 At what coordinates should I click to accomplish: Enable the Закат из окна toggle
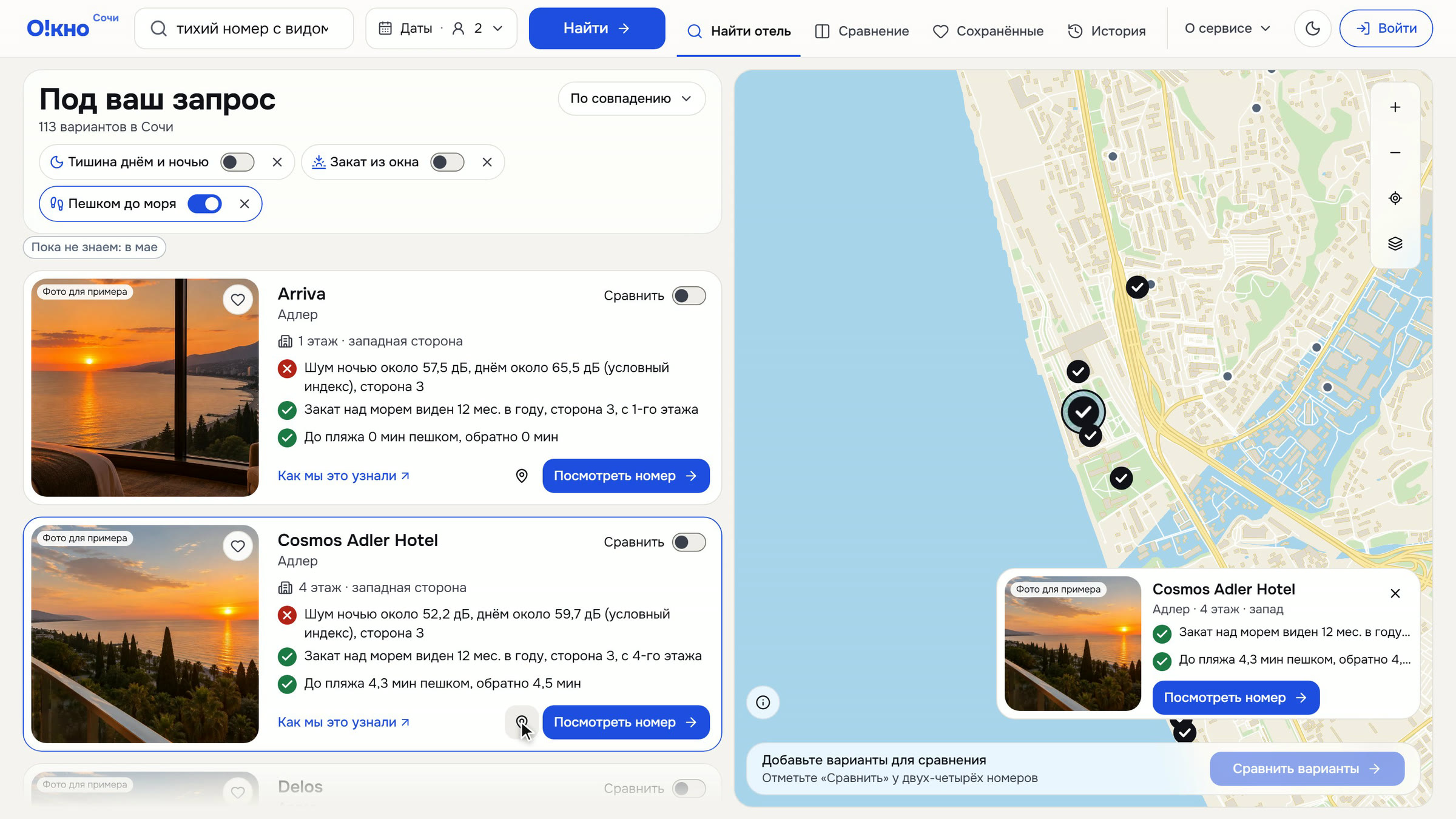point(447,162)
